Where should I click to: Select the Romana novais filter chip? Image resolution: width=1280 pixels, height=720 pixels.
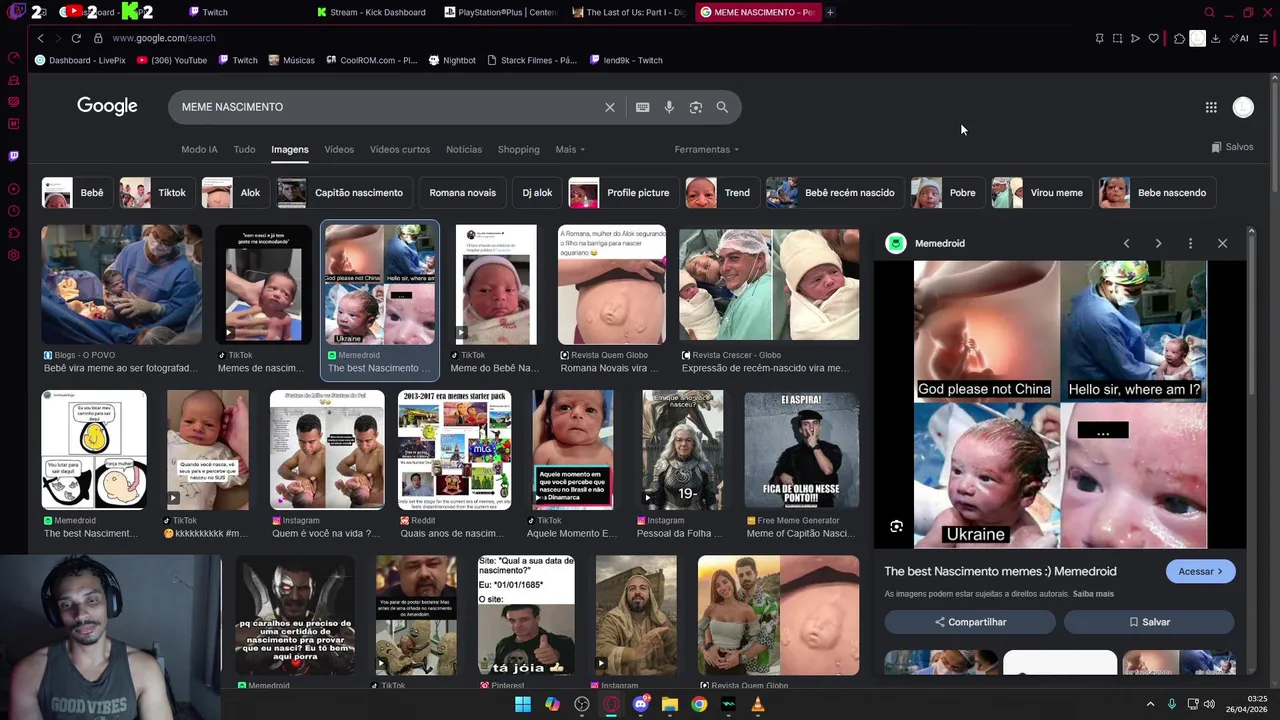click(x=462, y=193)
